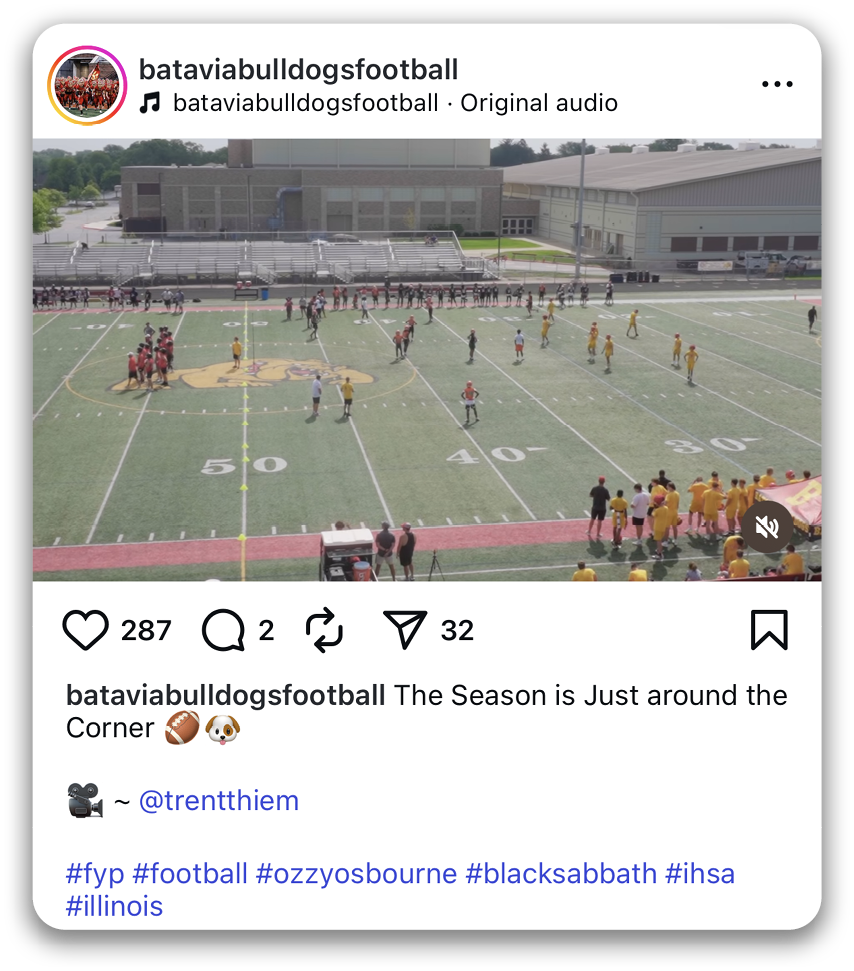This screenshot has height=971, width=854.
Task: Like the post with the heart icon
Action: [86, 630]
